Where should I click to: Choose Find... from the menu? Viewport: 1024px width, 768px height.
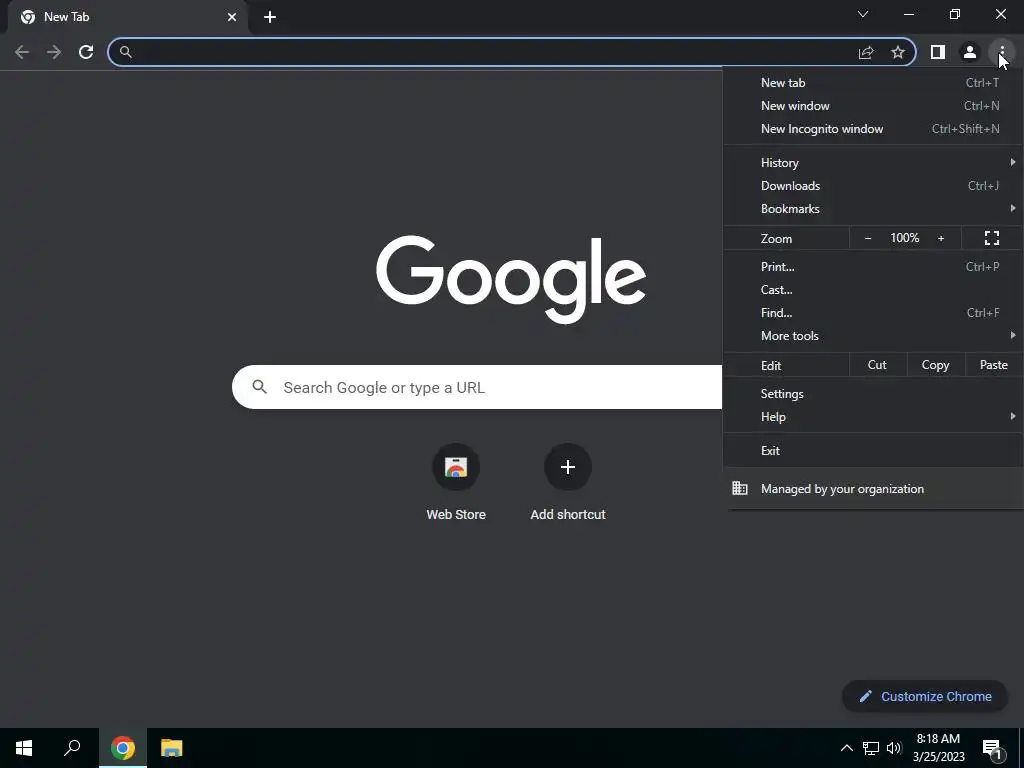click(x=873, y=313)
